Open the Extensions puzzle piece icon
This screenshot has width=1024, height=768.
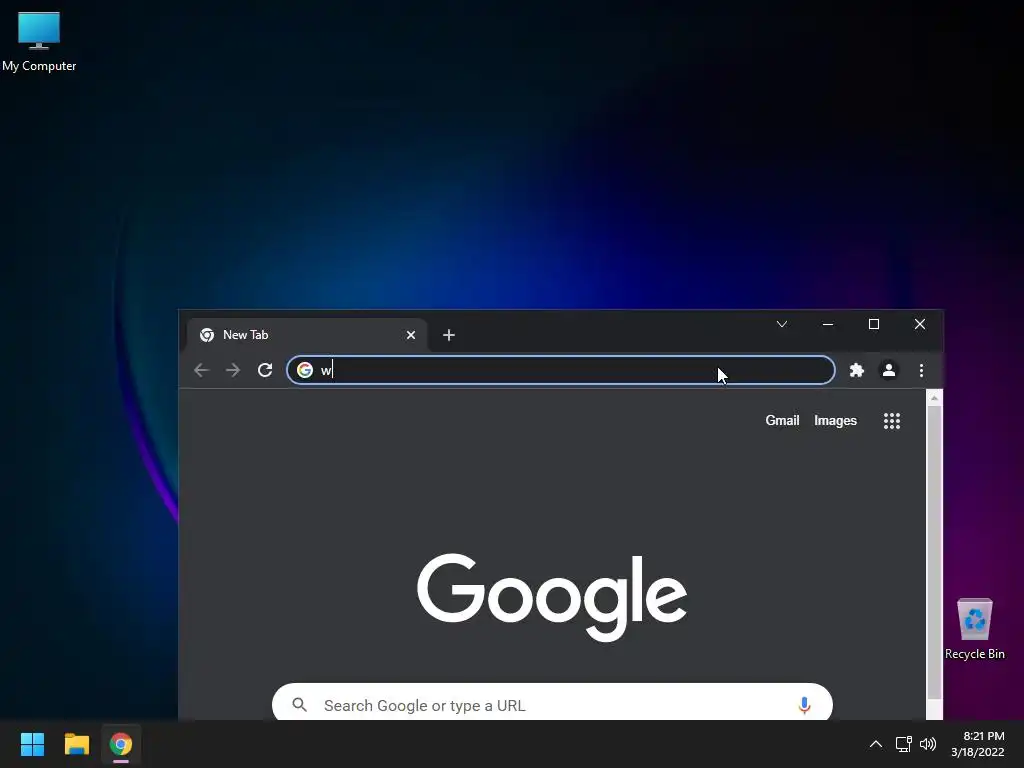[x=856, y=370]
